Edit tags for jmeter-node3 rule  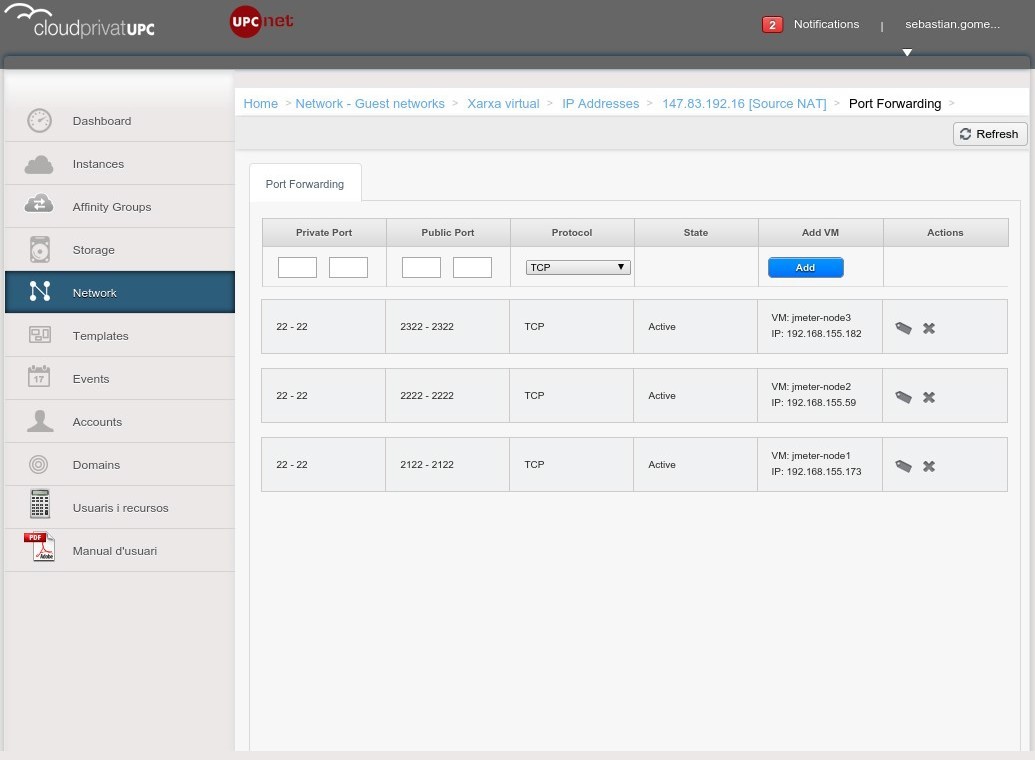pos(903,328)
